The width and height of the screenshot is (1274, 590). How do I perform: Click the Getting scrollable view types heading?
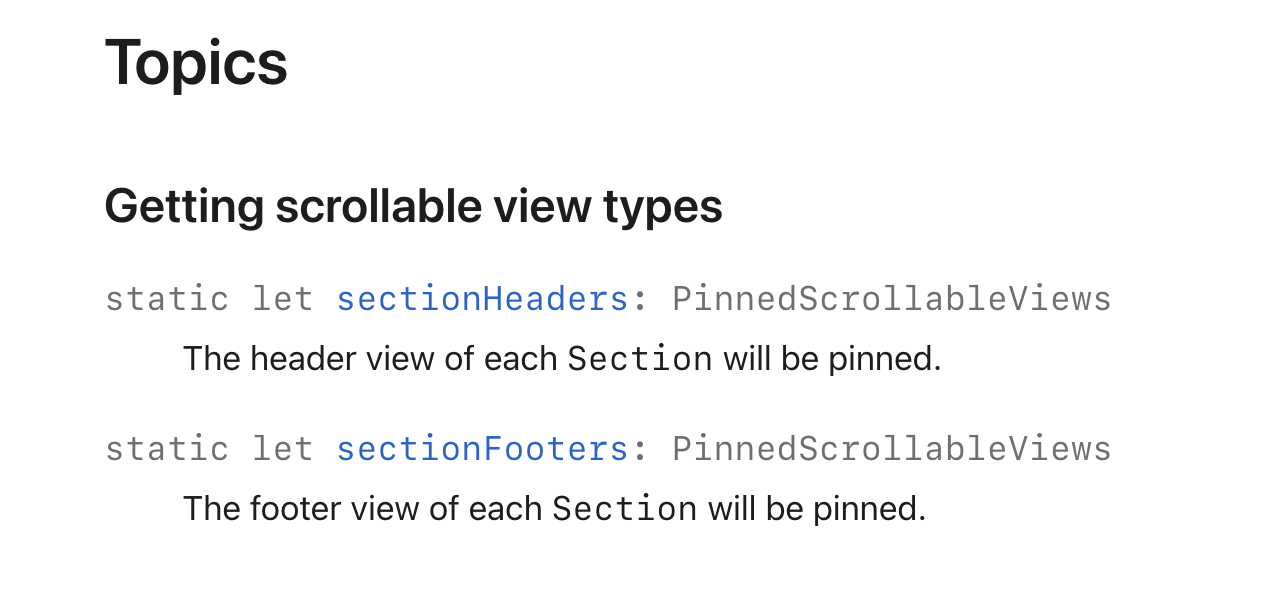coord(413,207)
